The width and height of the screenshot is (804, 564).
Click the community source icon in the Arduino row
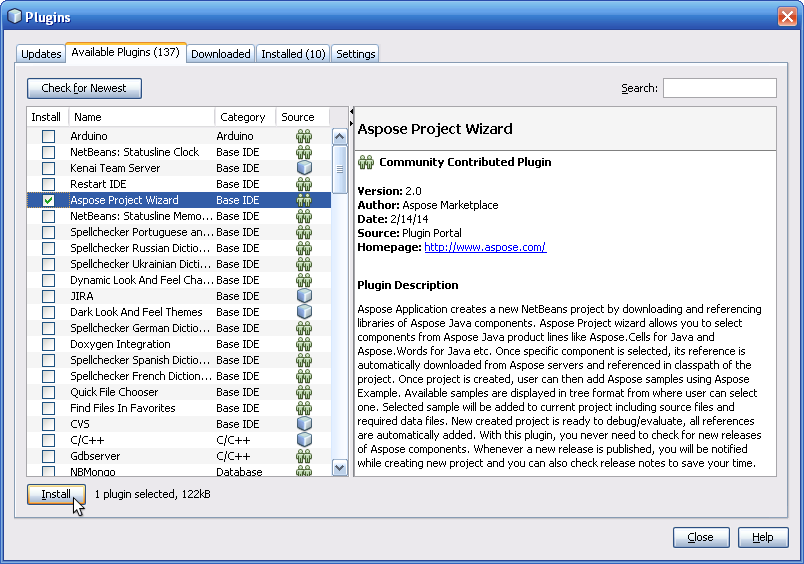coord(304,136)
